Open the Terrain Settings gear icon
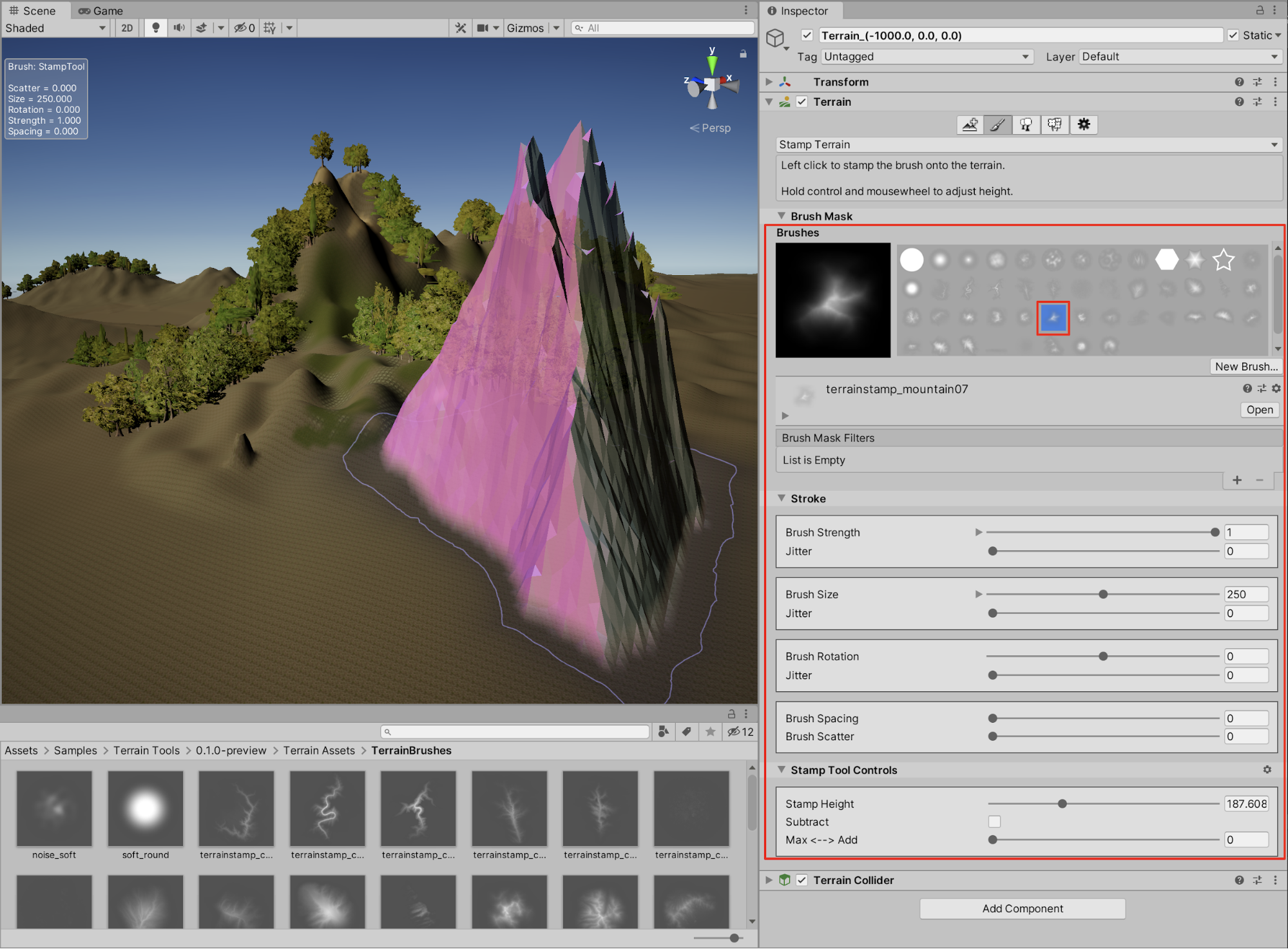The image size is (1288, 949). pyautogui.click(x=1084, y=125)
